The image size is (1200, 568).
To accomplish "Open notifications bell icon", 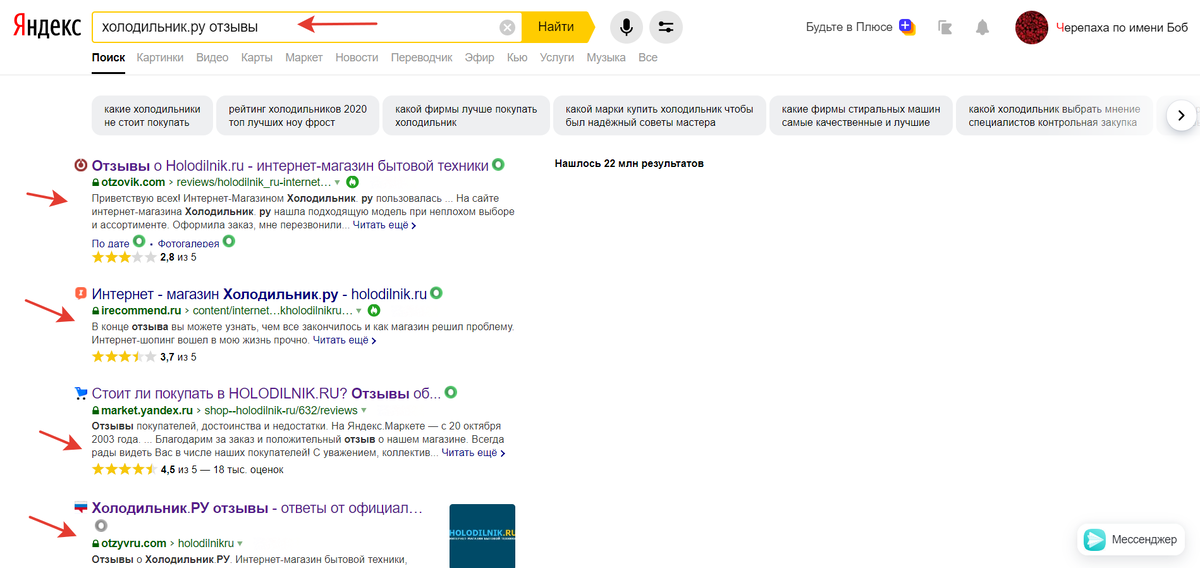I will pyautogui.click(x=983, y=27).
